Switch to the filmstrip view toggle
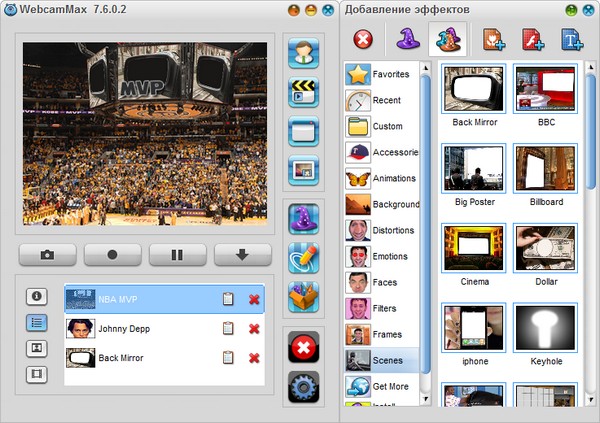The image size is (600, 423). pos(36,375)
